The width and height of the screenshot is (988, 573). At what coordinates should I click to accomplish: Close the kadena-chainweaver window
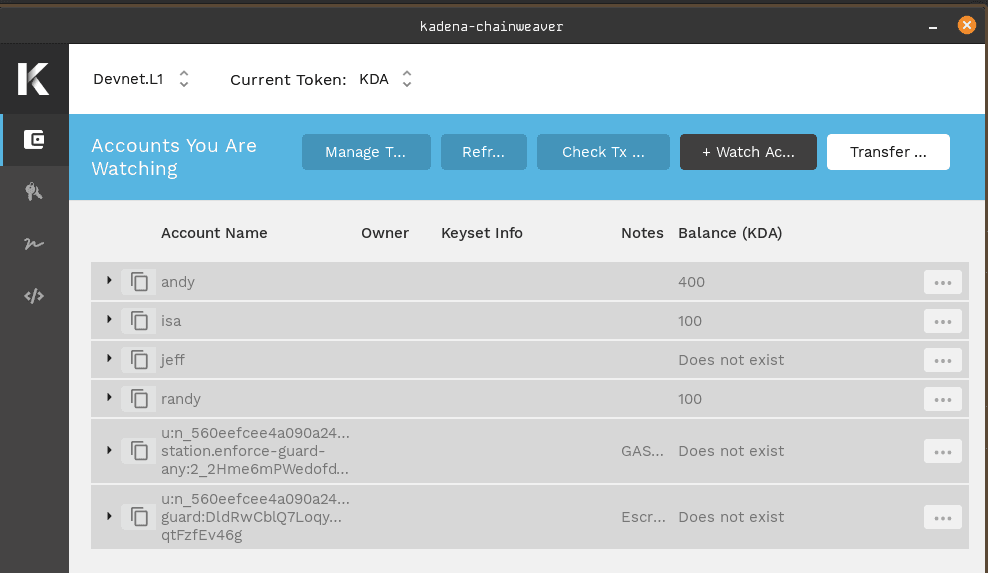(x=967, y=25)
